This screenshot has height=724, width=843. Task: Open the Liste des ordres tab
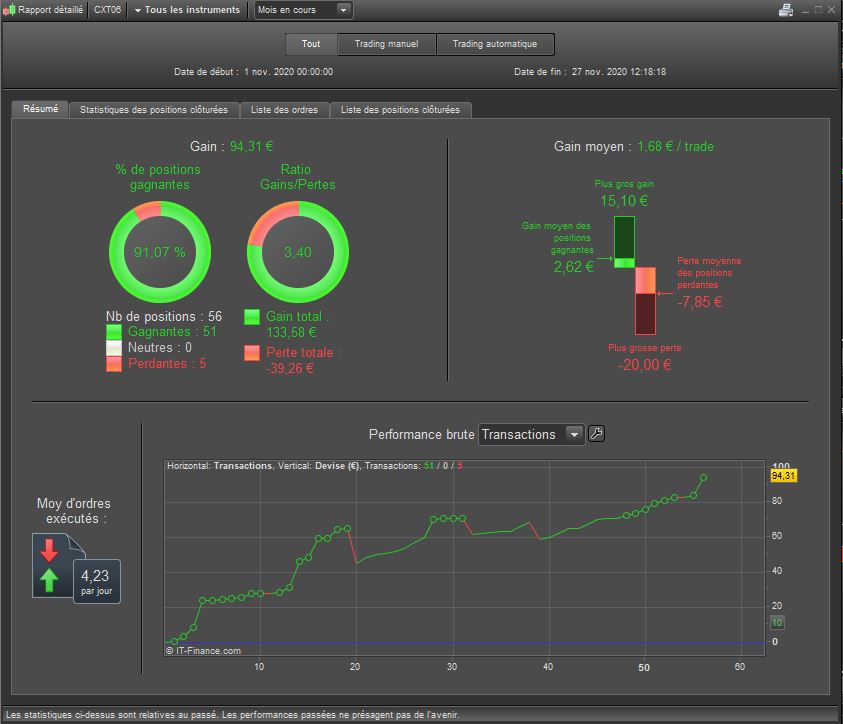tap(284, 110)
